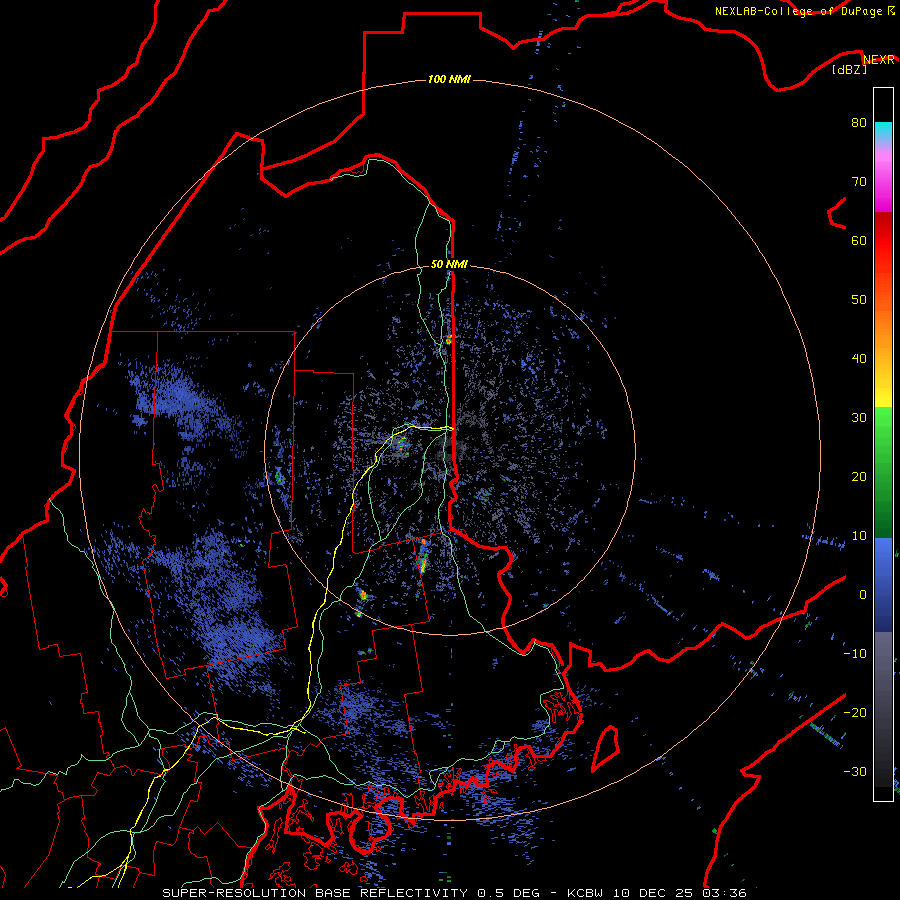The height and width of the screenshot is (900, 900).
Task: Click the SUPER-RESOLUTION BASE REFLECTIVITY caption text
Action: (x=315, y=893)
